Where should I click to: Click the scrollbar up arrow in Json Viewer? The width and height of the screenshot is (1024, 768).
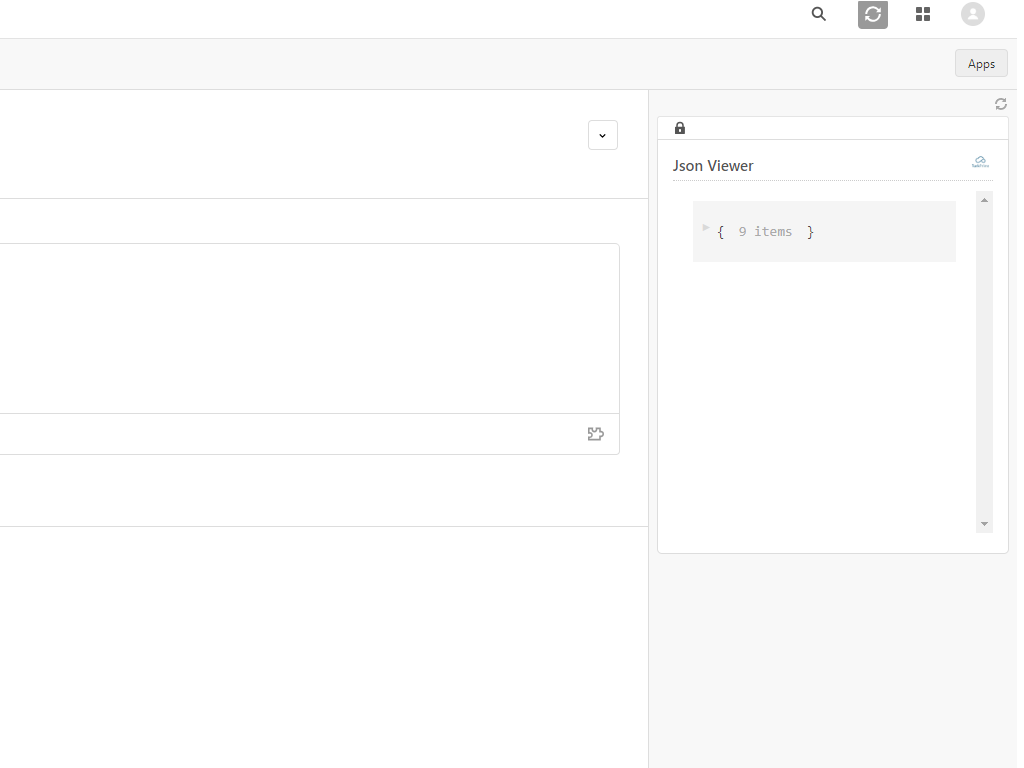click(984, 200)
